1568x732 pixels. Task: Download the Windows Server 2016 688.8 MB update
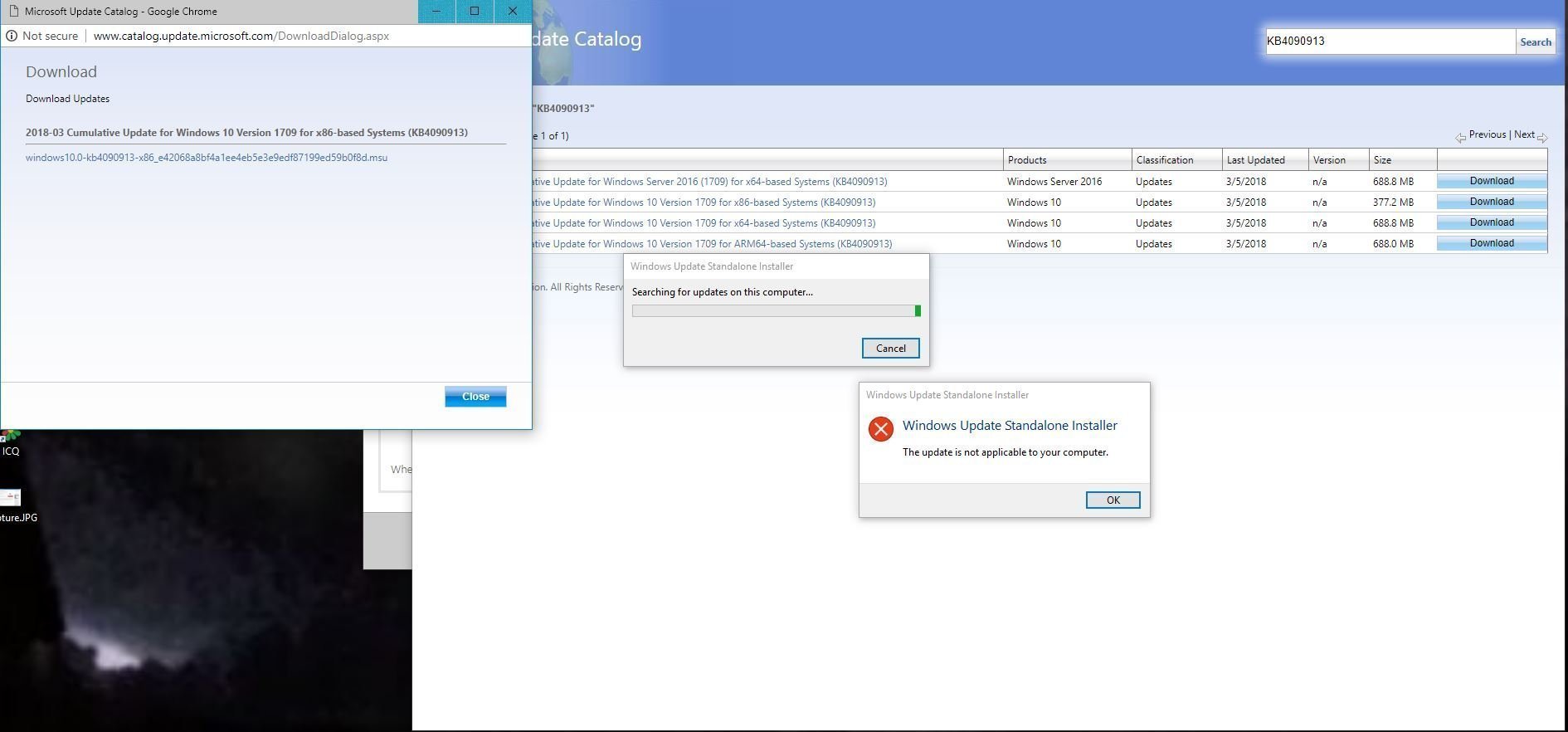click(x=1492, y=181)
